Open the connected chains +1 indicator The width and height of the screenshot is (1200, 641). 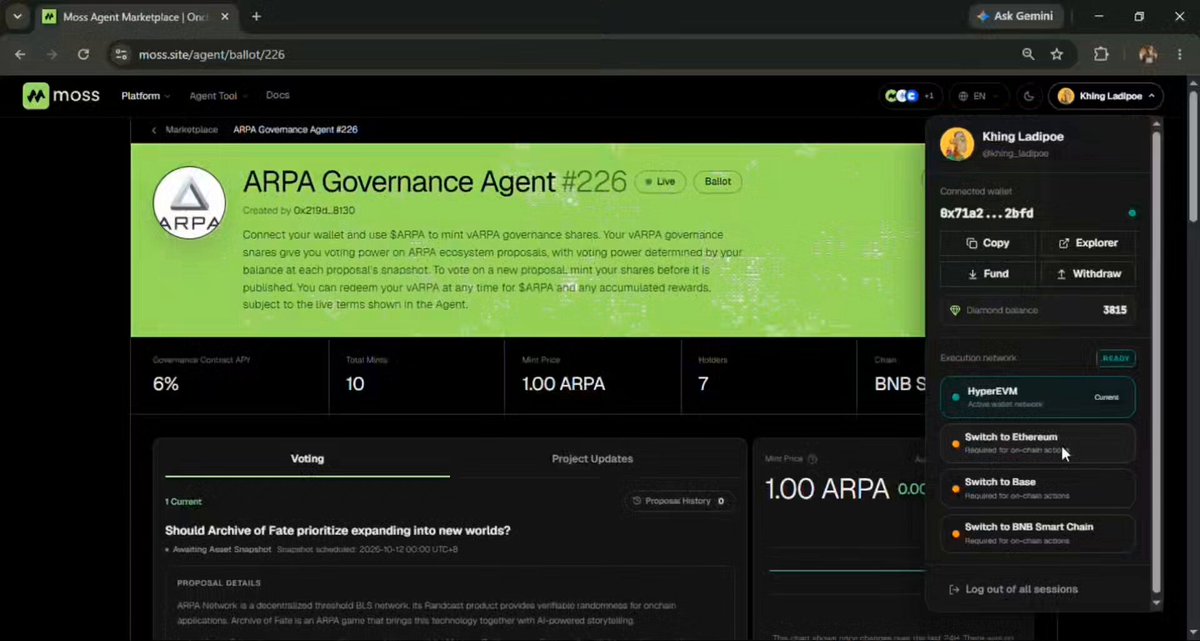click(910, 96)
